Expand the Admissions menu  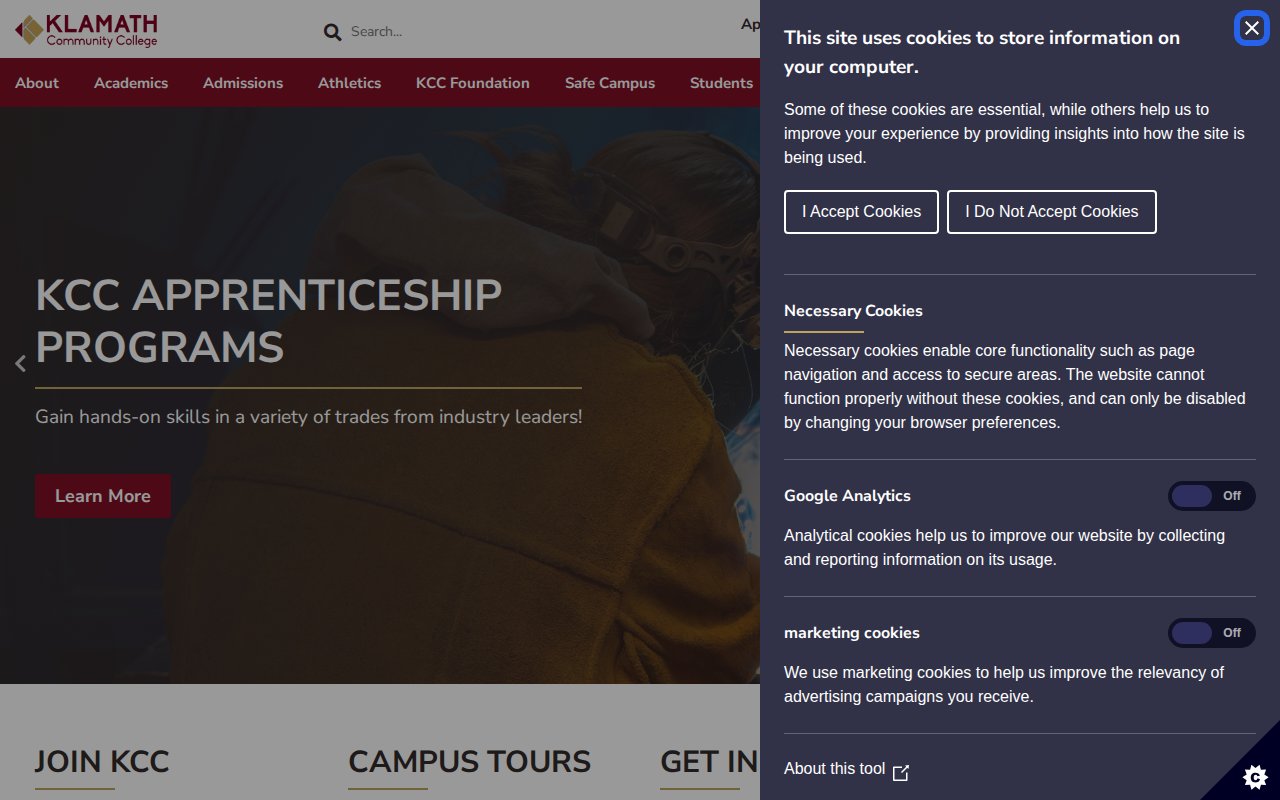click(243, 83)
